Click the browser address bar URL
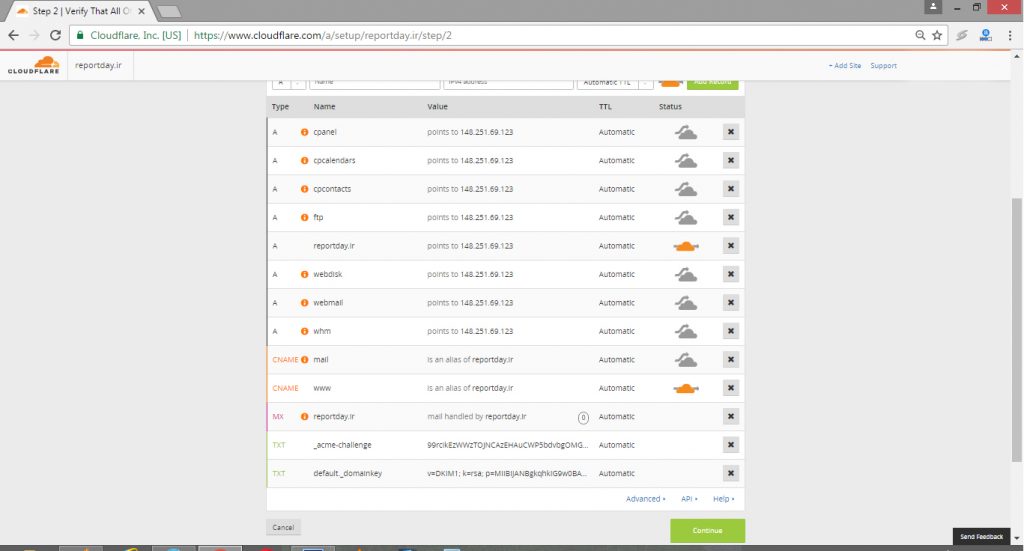Image resolution: width=1024 pixels, height=551 pixels. click(x=323, y=35)
